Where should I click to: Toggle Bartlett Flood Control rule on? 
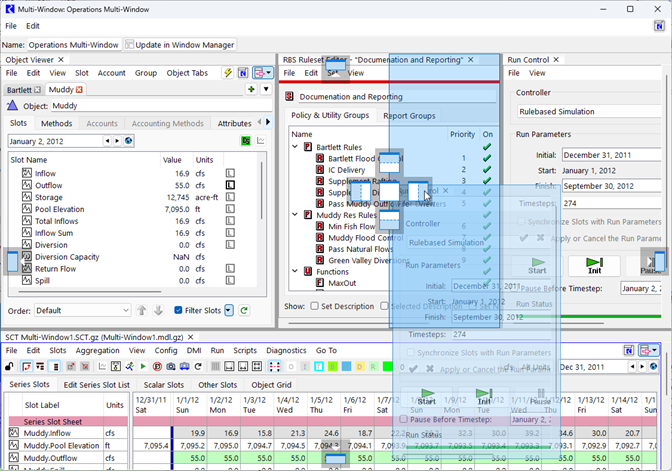click(x=487, y=158)
